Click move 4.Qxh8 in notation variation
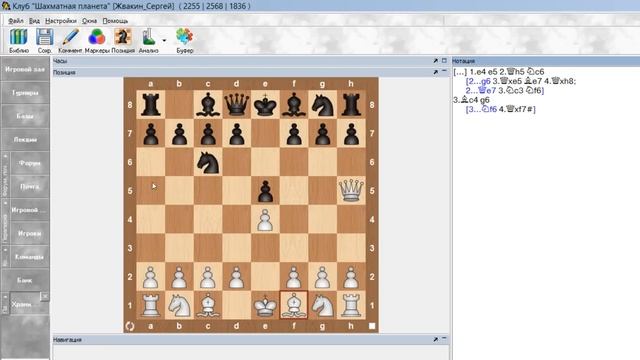This screenshot has width=640, height=360. [560, 81]
